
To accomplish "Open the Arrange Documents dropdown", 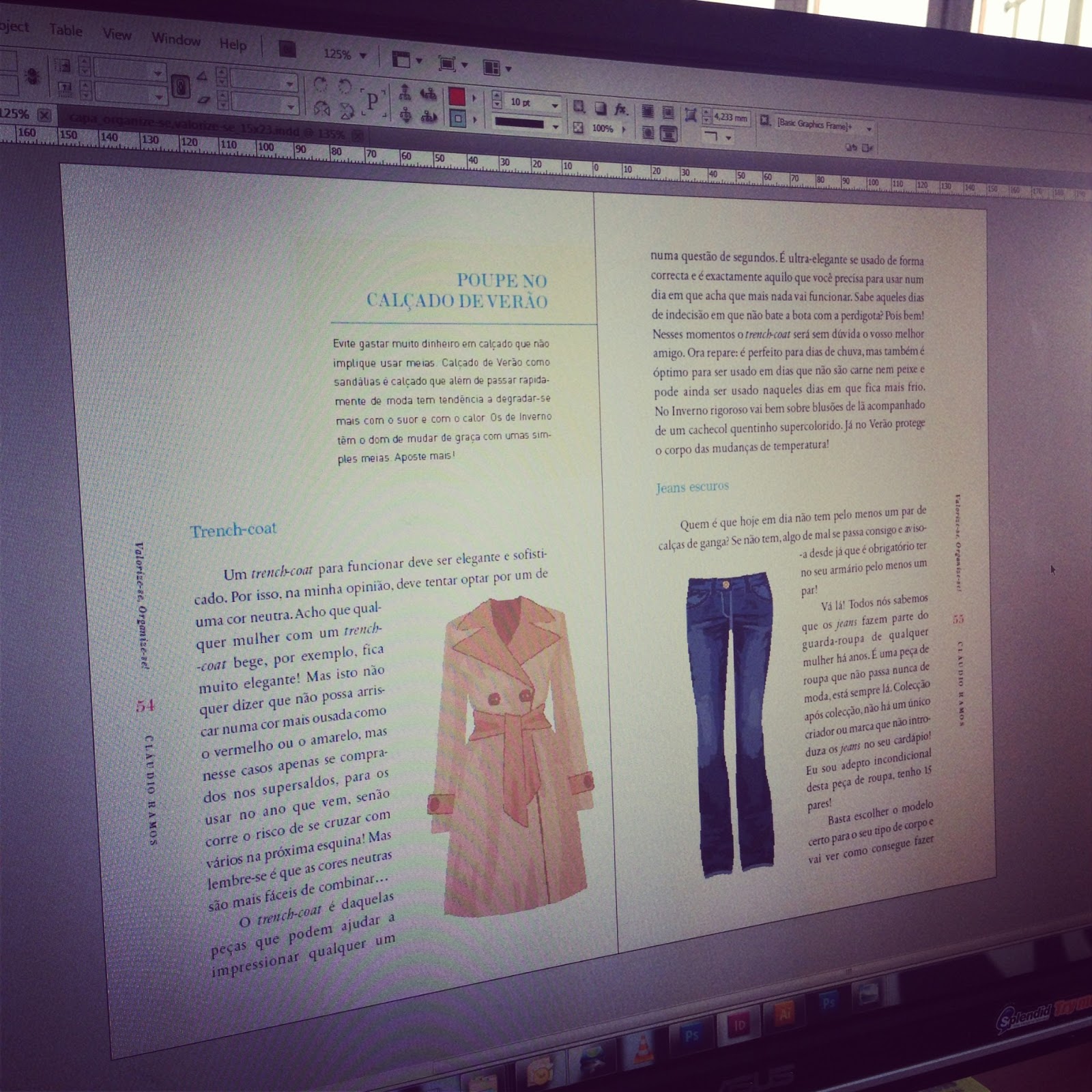I will [x=498, y=68].
